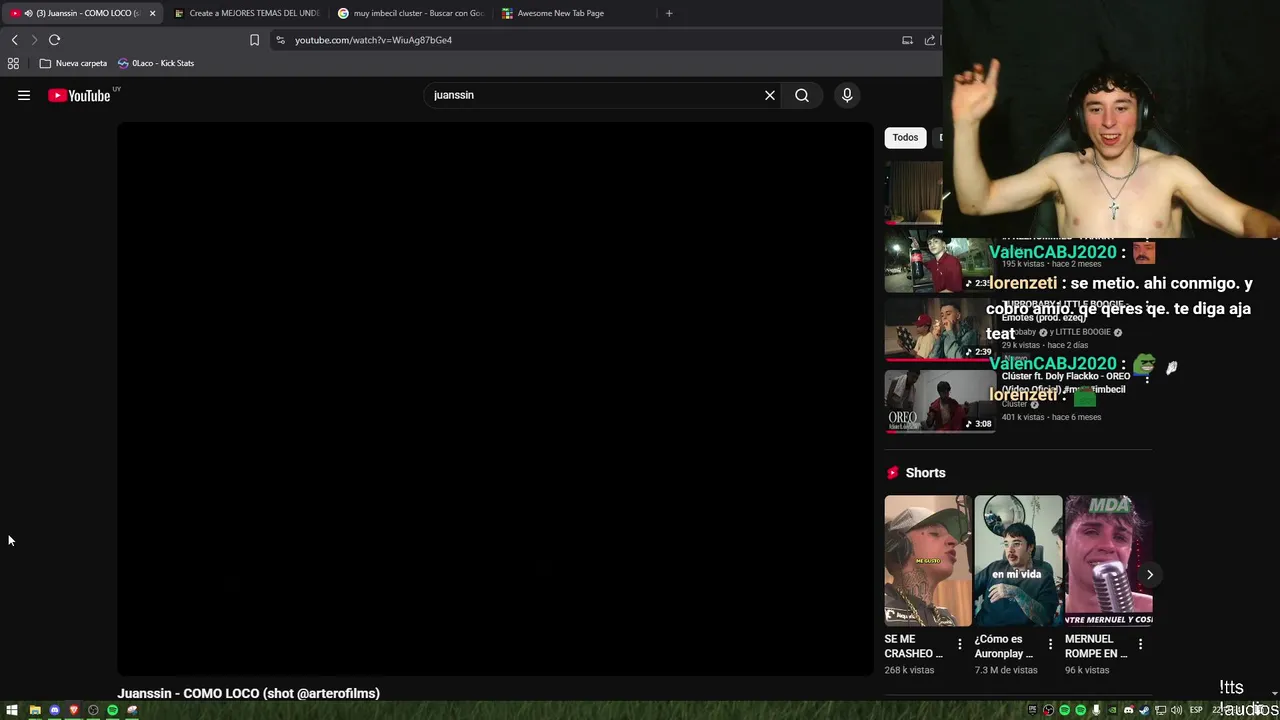Go forward with the browser forward arrow
Viewport: 1280px width, 720px height.
pyautogui.click(x=34, y=40)
